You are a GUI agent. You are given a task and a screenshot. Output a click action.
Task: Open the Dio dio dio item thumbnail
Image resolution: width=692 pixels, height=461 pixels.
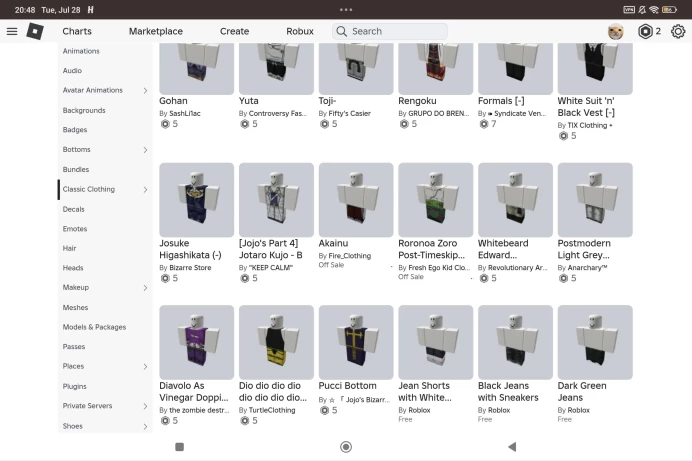point(276,342)
